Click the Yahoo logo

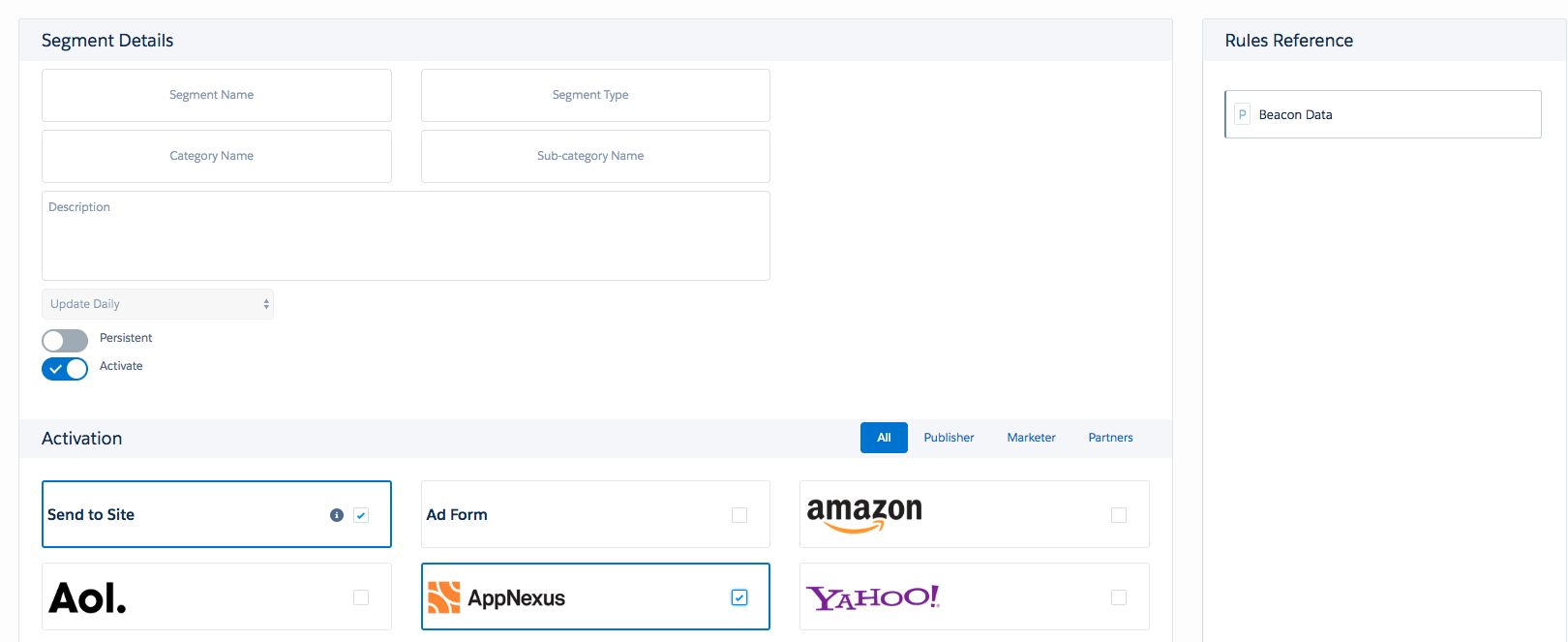[x=872, y=597]
